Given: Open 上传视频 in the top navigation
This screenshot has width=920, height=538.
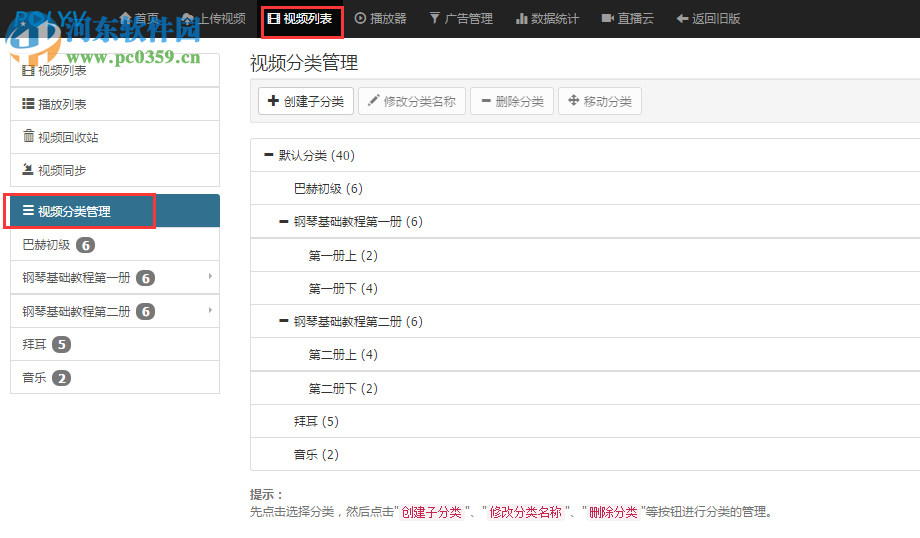Looking at the screenshot, I should point(214,19).
